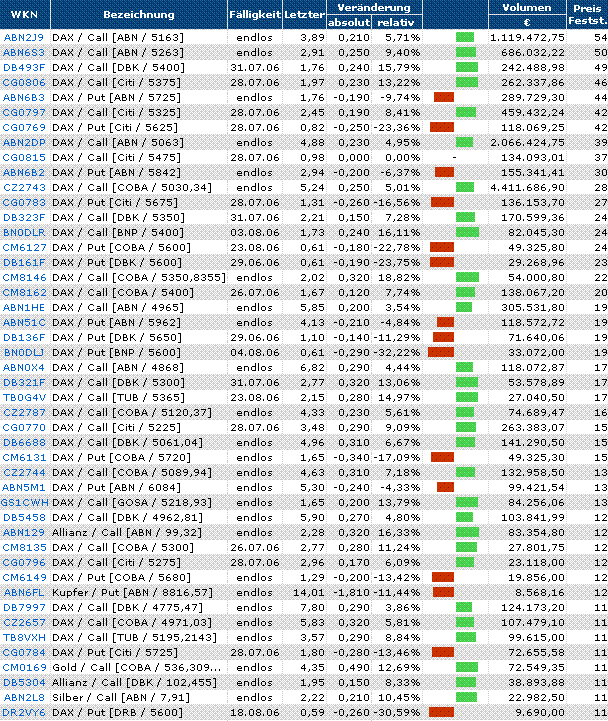Sort by the Bezeichnung column header

138,14
